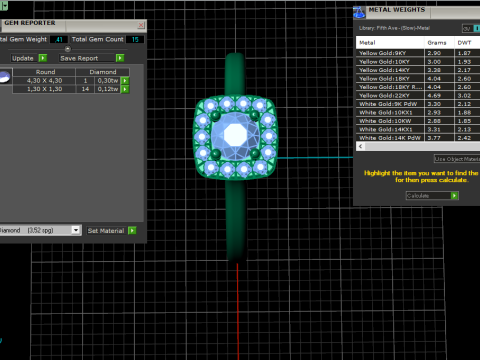The image size is (480, 360).
Task: Click the SV field in Metal Weights
Action: click(x=468, y=29)
